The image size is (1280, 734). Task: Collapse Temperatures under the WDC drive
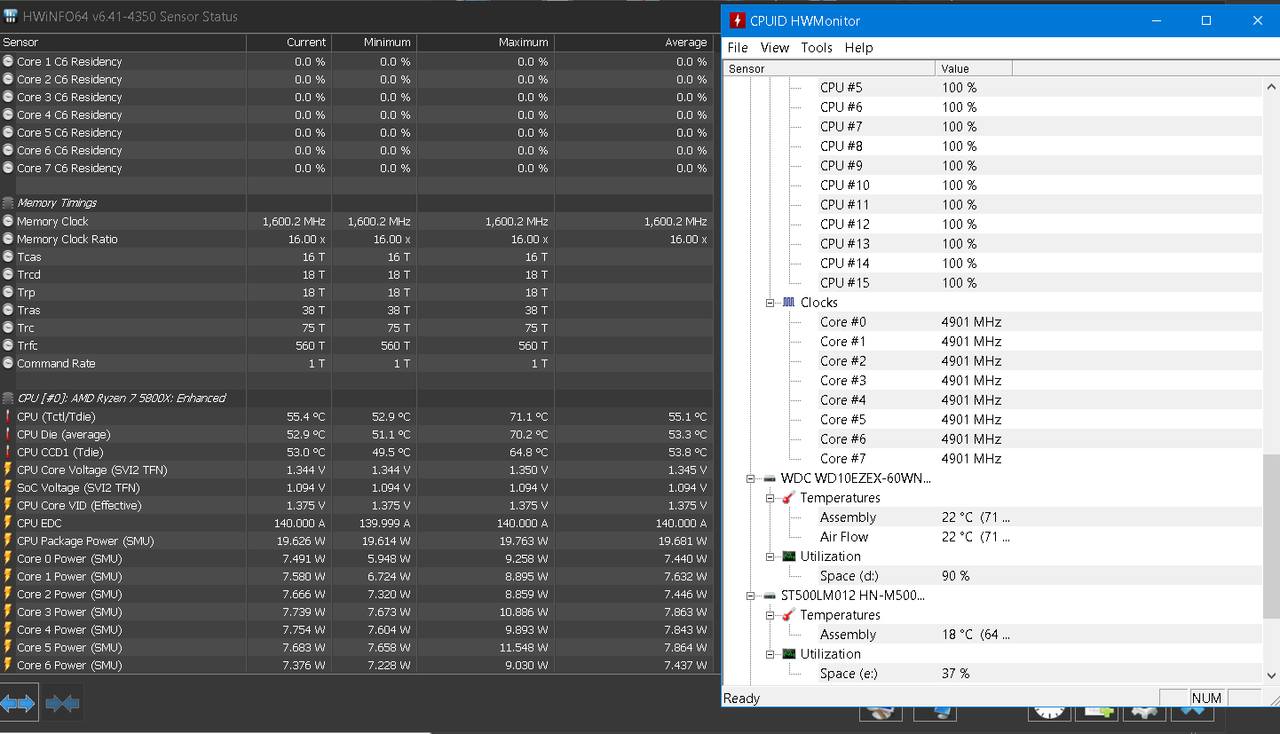[771, 498]
